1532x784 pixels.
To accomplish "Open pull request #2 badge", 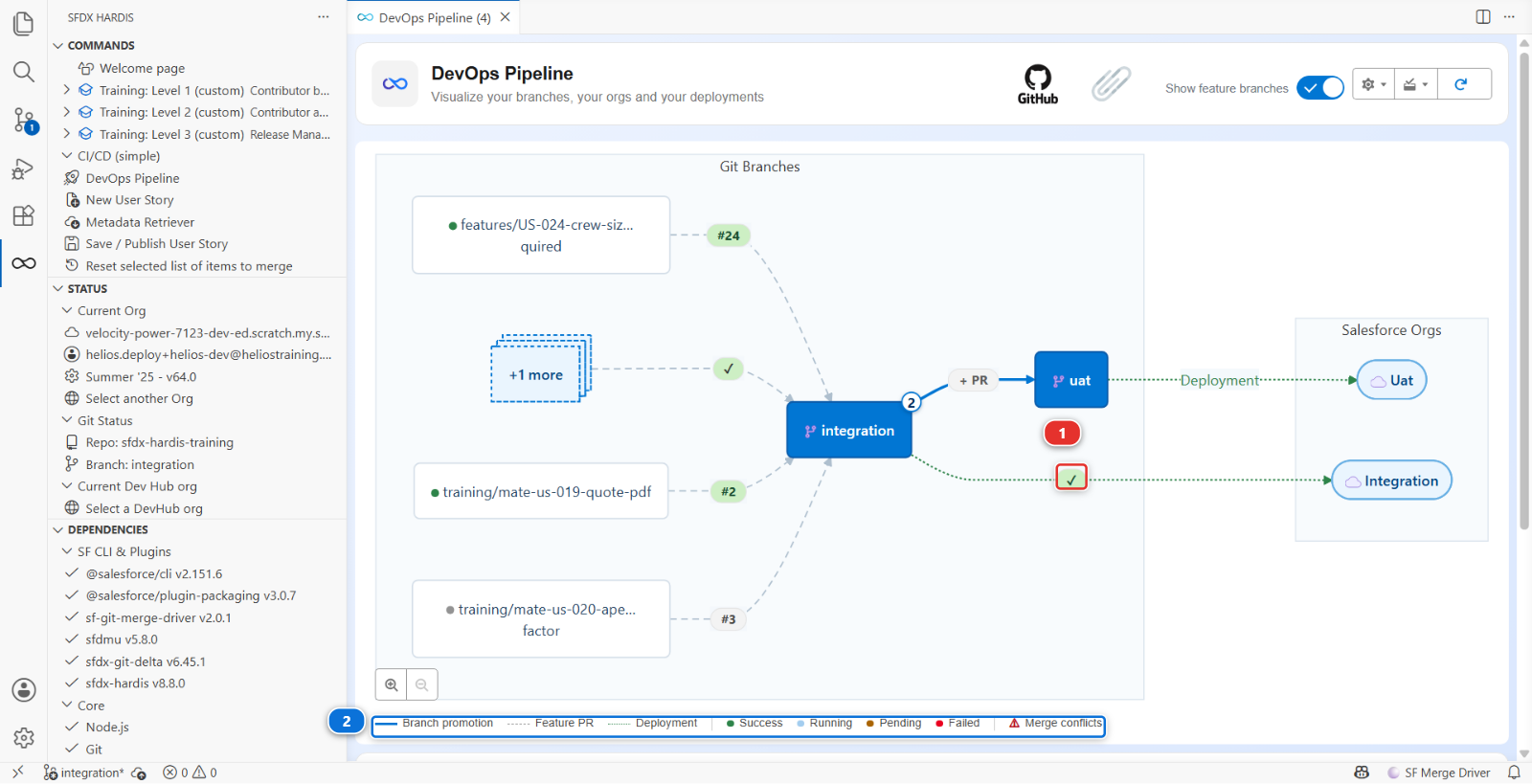I will click(729, 491).
